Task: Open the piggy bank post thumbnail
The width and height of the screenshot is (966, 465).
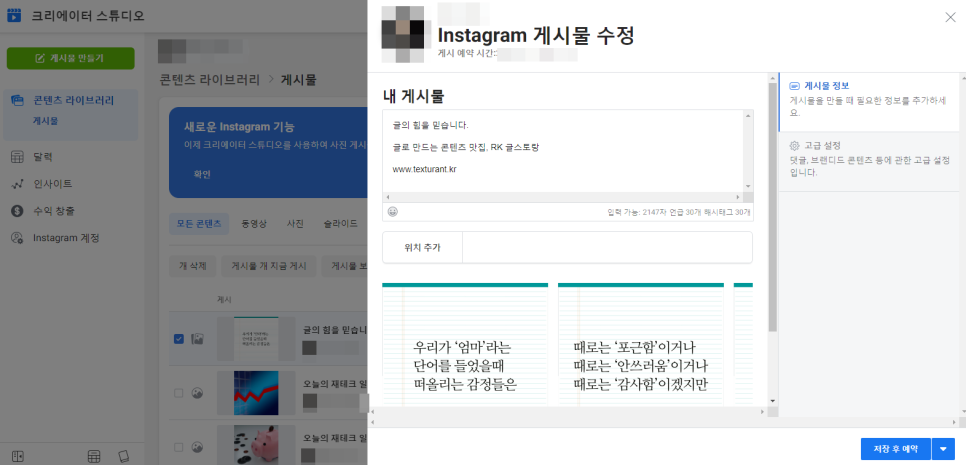Action: [256, 445]
